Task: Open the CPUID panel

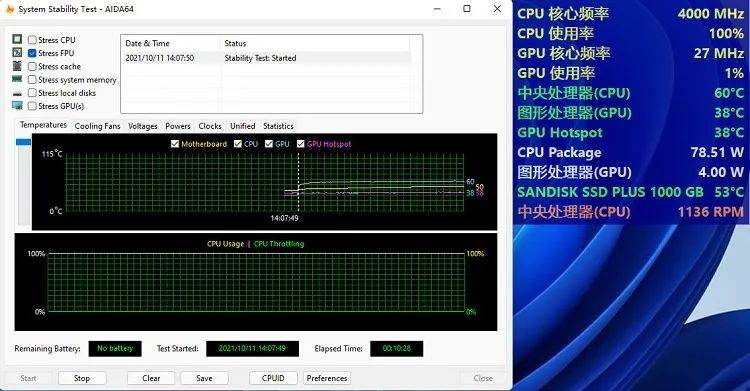Action: (x=273, y=378)
